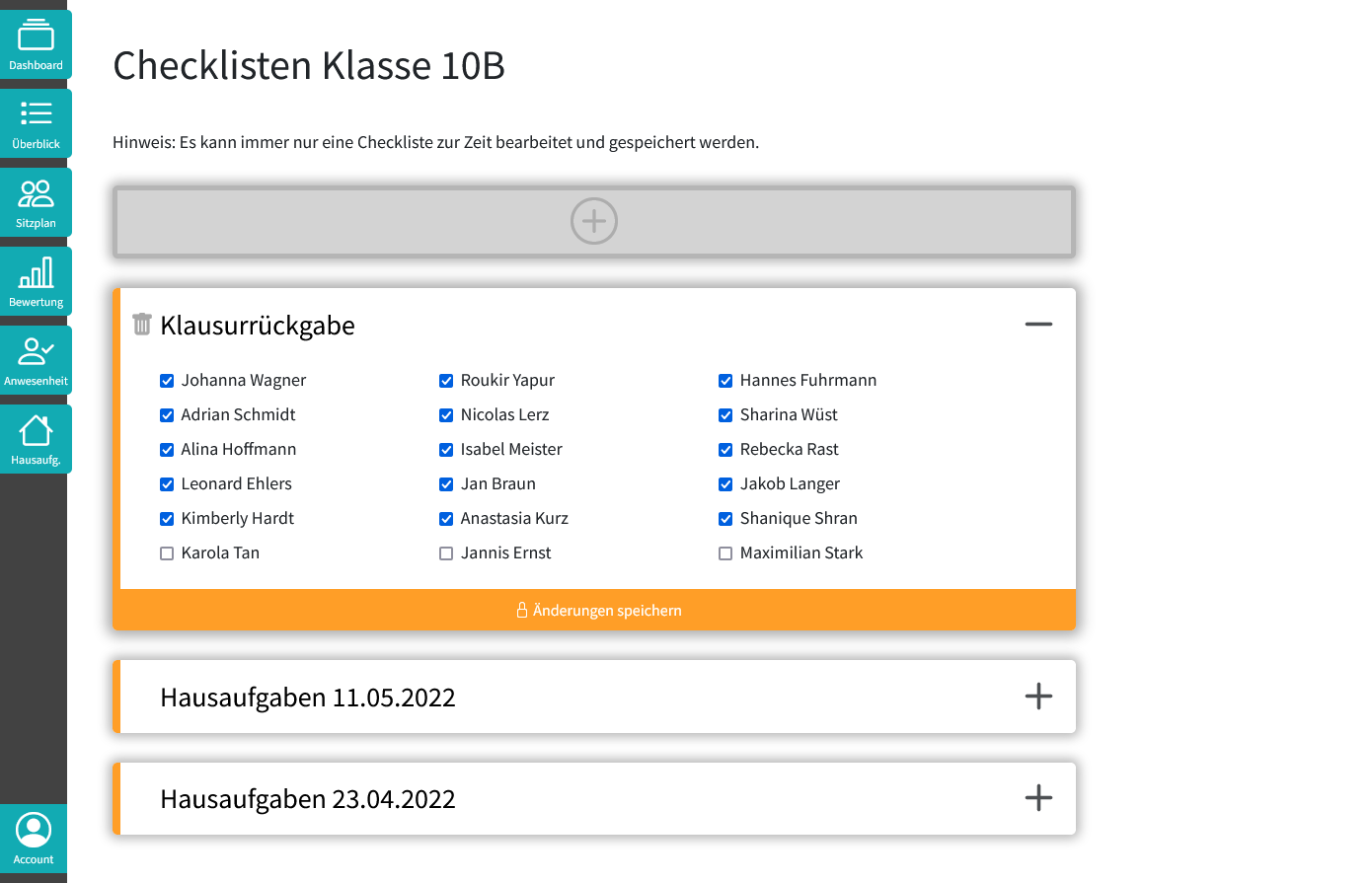Open the Dashboard sidebar icon
Image resolution: width=1372 pixels, height=883 pixels.
36,44
